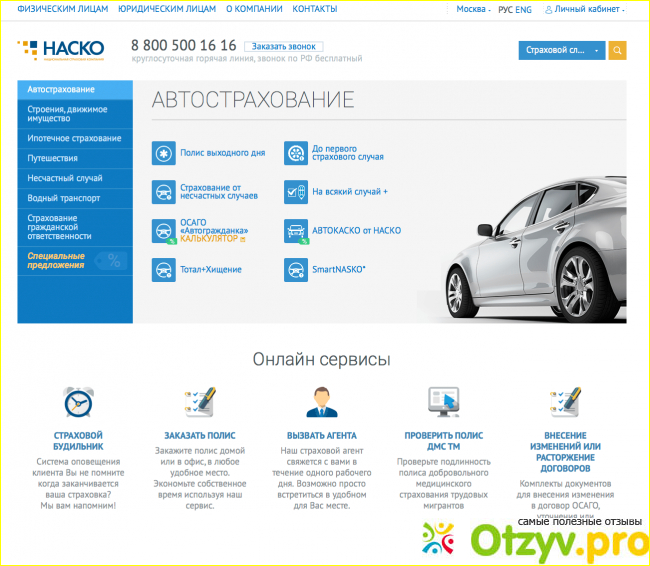Click the Вызвать агента person icon
This screenshot has height=566, width=650.
point(321,402)
